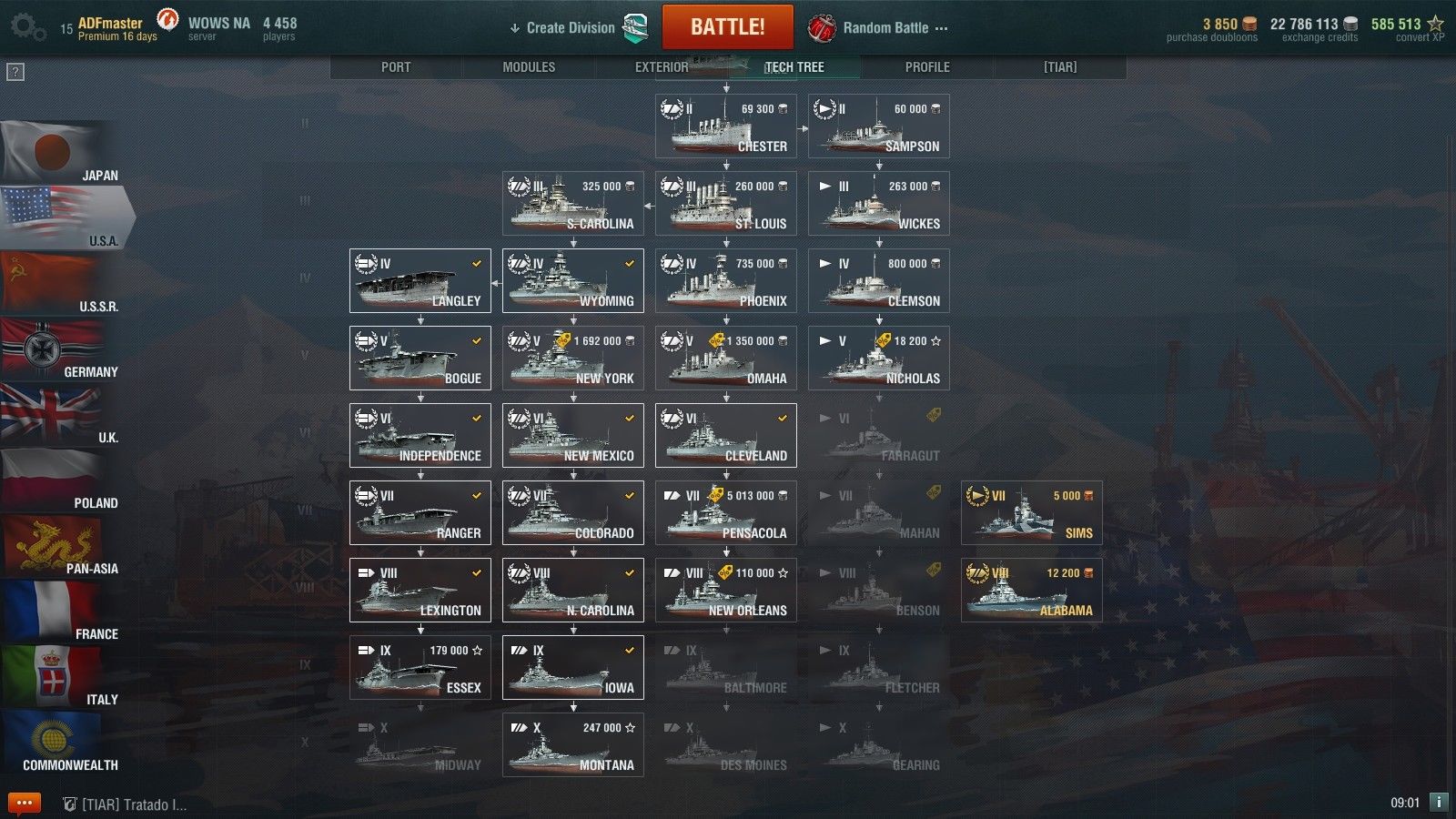Click the doubloons coin stack icon

click(1250, 24)
